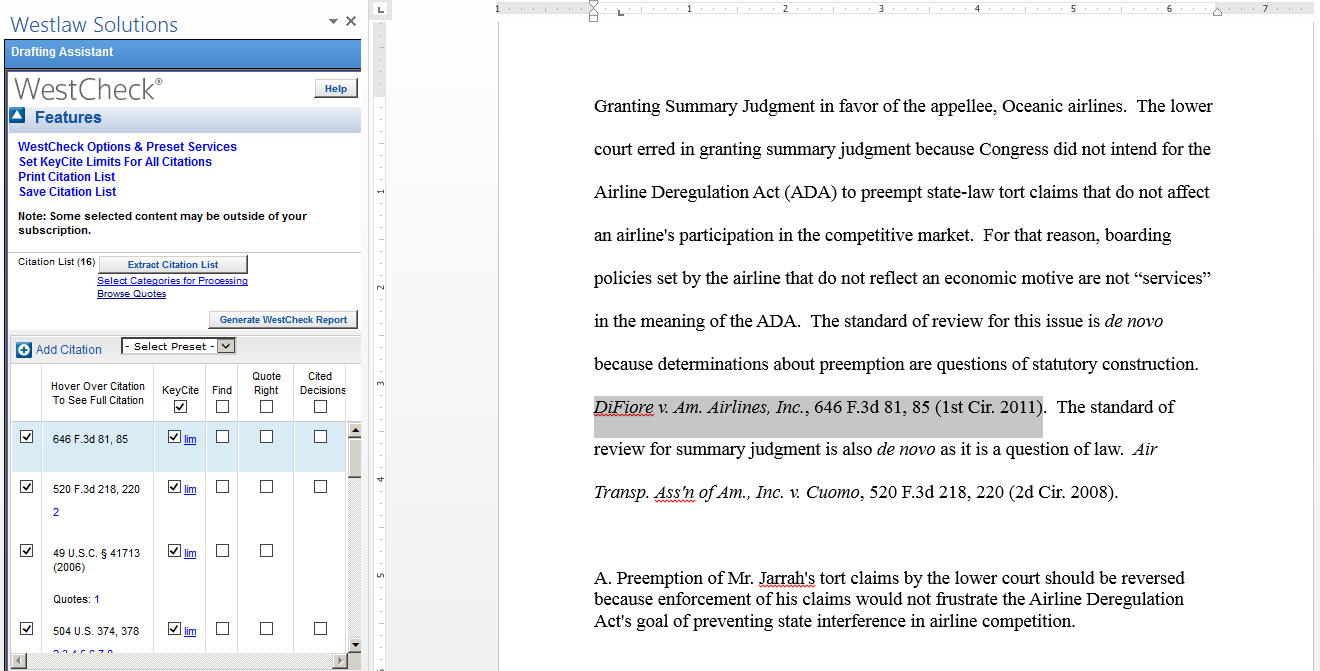The width and height of the screenshot is (1320, 671).
Task: Toggle KeyCite checkbox for 504 U.S. 374
Action: click(x=175, y=628)
